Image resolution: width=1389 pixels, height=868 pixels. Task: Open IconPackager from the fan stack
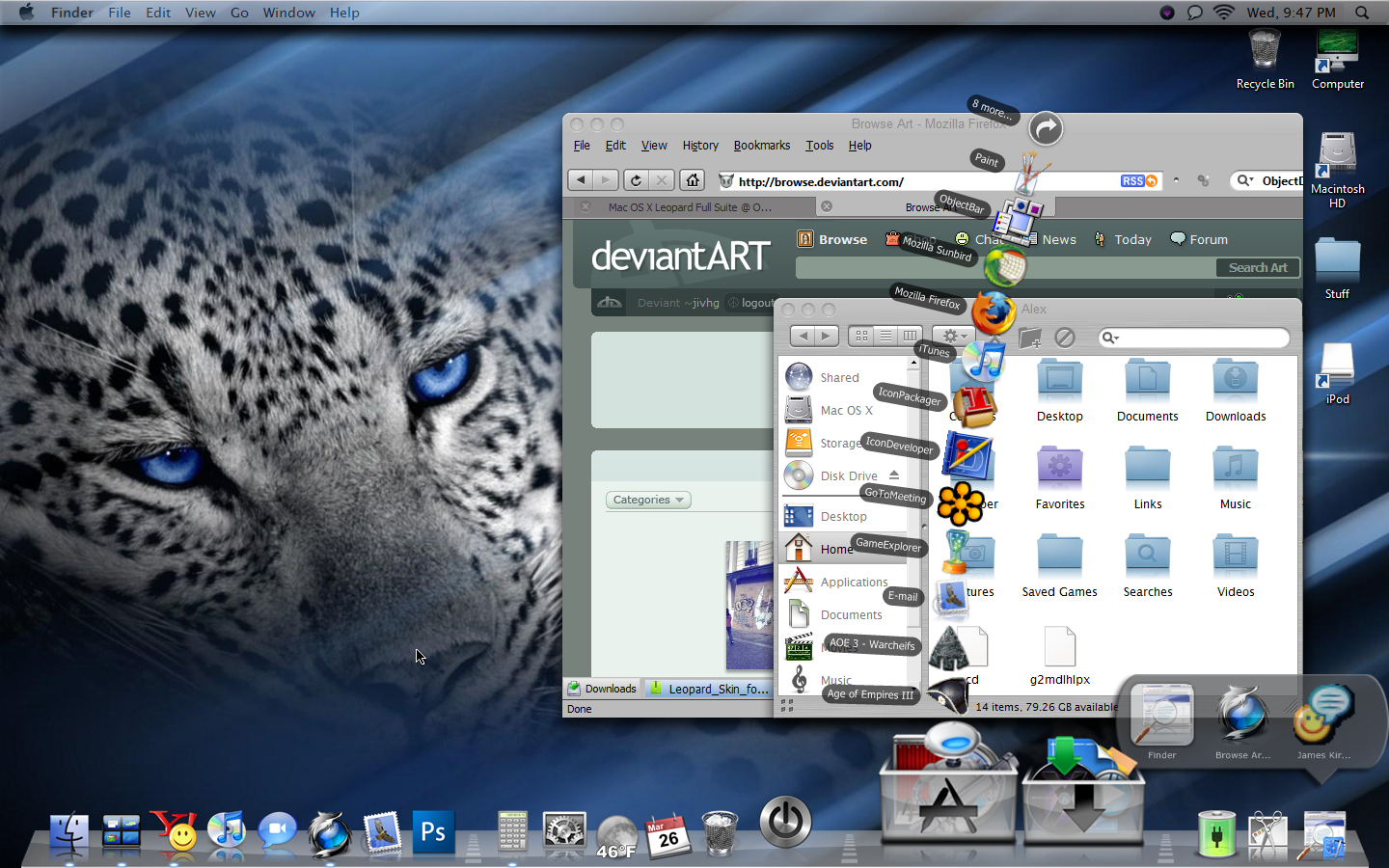pos(974,407)
